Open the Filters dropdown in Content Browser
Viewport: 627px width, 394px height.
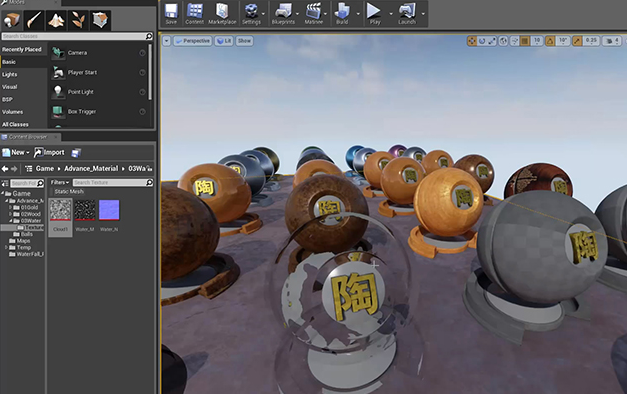click(x=60, y=182)
